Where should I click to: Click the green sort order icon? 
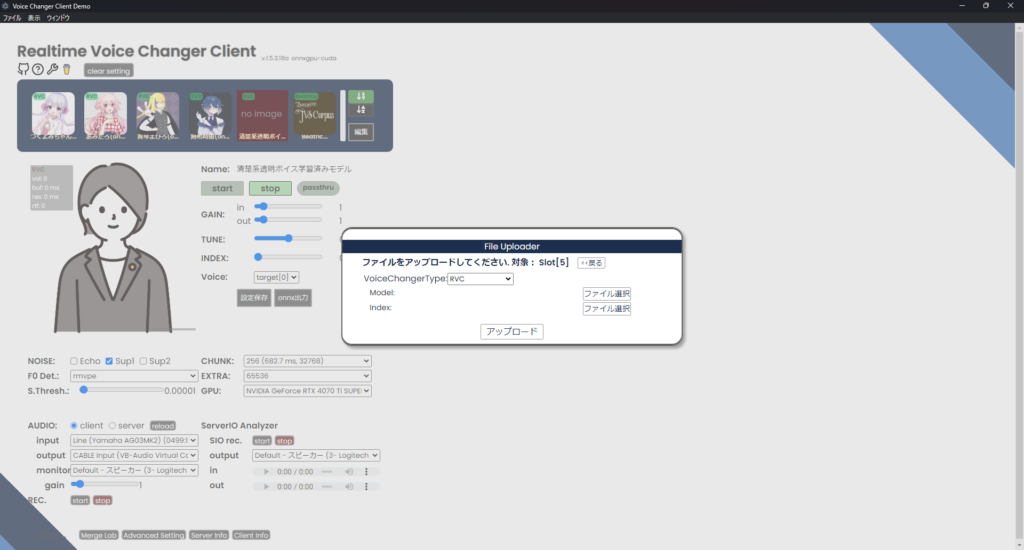(360, 97)
